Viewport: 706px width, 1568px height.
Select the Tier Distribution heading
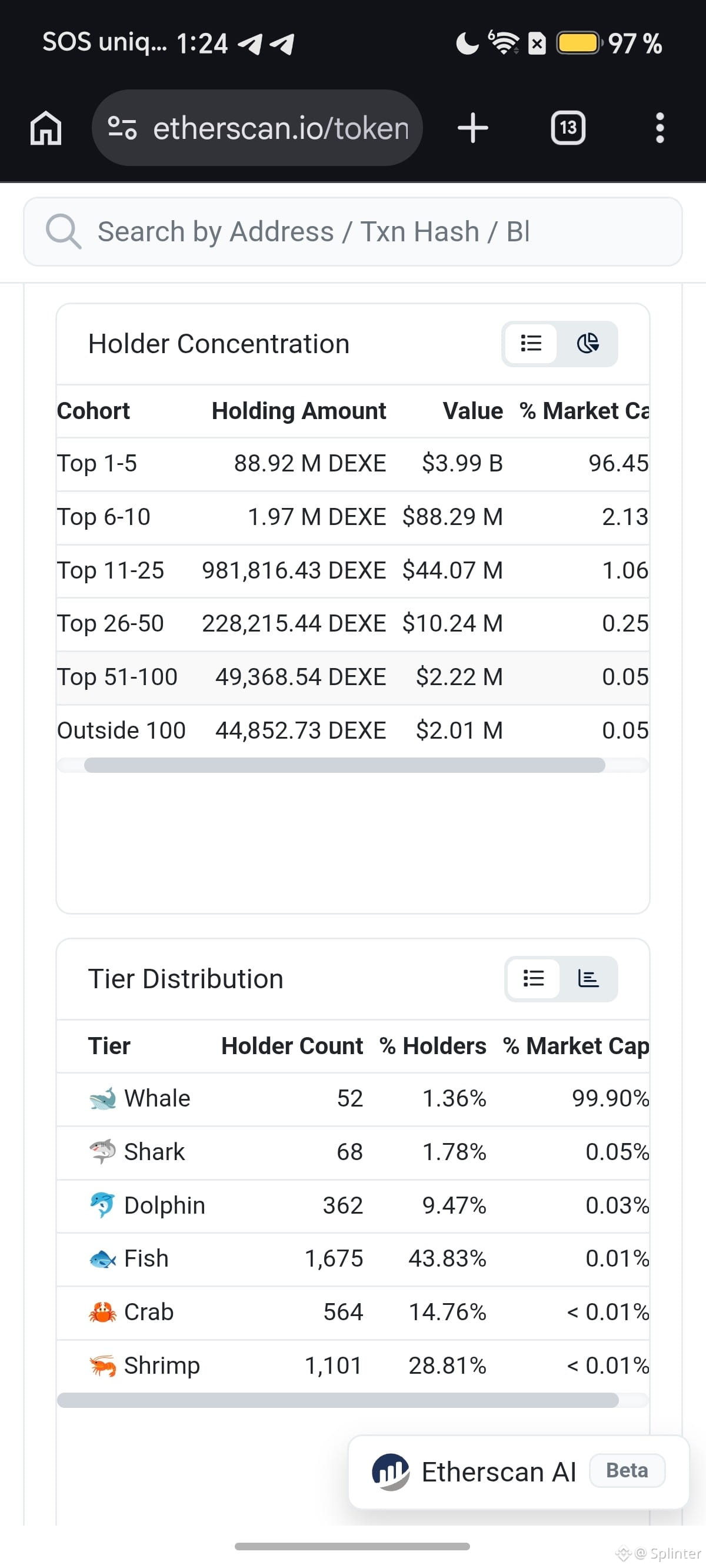pos(186,979)
